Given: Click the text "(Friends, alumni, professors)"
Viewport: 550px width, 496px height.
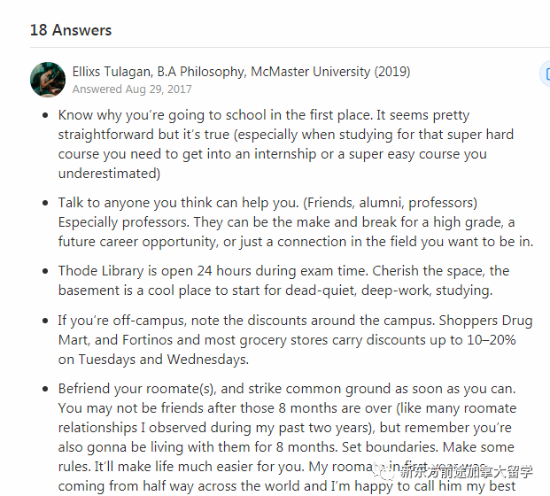Looking at the screenshot, I should tap(390, 203).
